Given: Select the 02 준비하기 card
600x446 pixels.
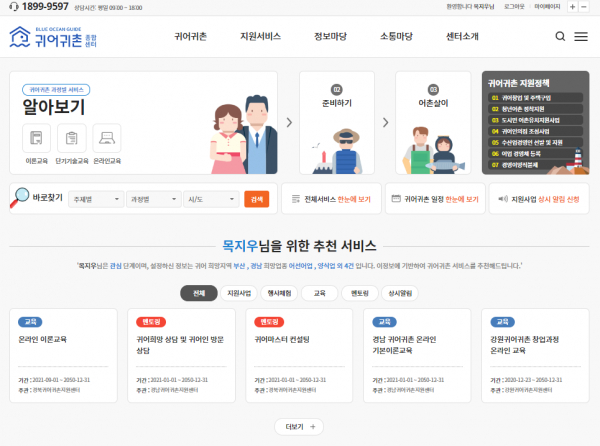Looking at the screenshot, I should click(x=337, y=123).
